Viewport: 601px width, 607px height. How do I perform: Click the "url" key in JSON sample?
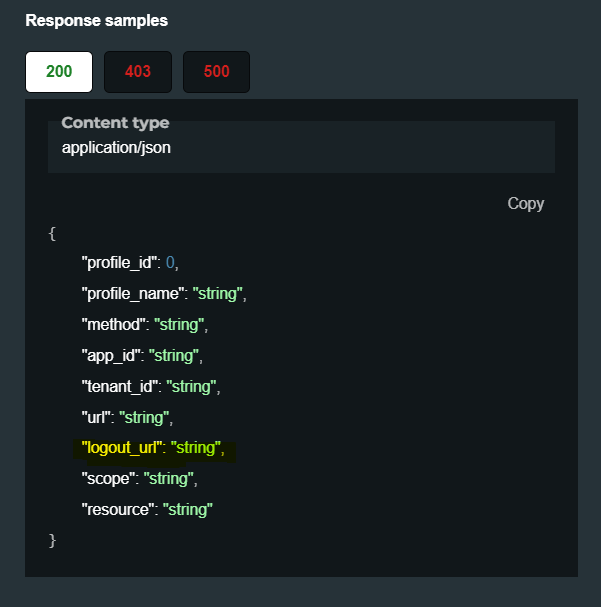pos(97,417)
